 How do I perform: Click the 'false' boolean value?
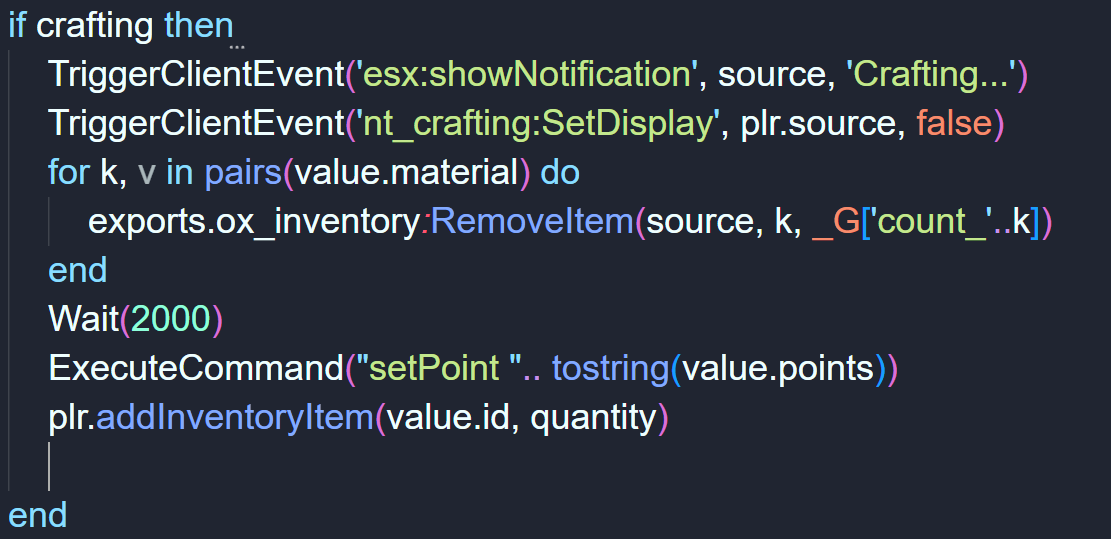coord(954,123)
